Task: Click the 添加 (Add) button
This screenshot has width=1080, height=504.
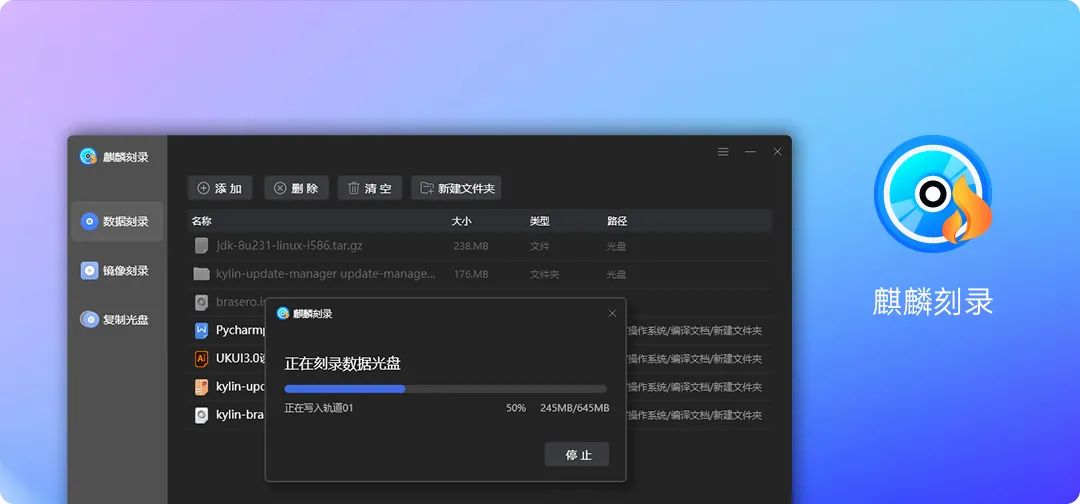Action: (220, 188)
